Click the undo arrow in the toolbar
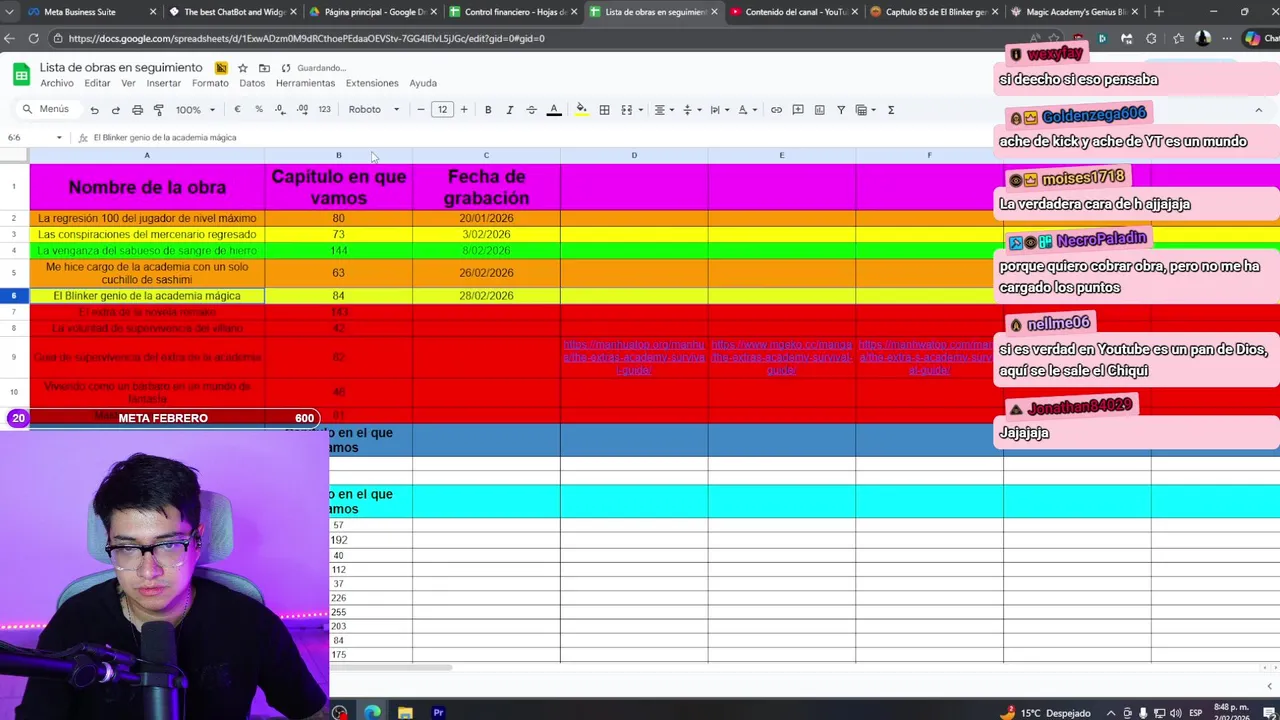Screen dimensions: 1280x720 coord(94,110)
